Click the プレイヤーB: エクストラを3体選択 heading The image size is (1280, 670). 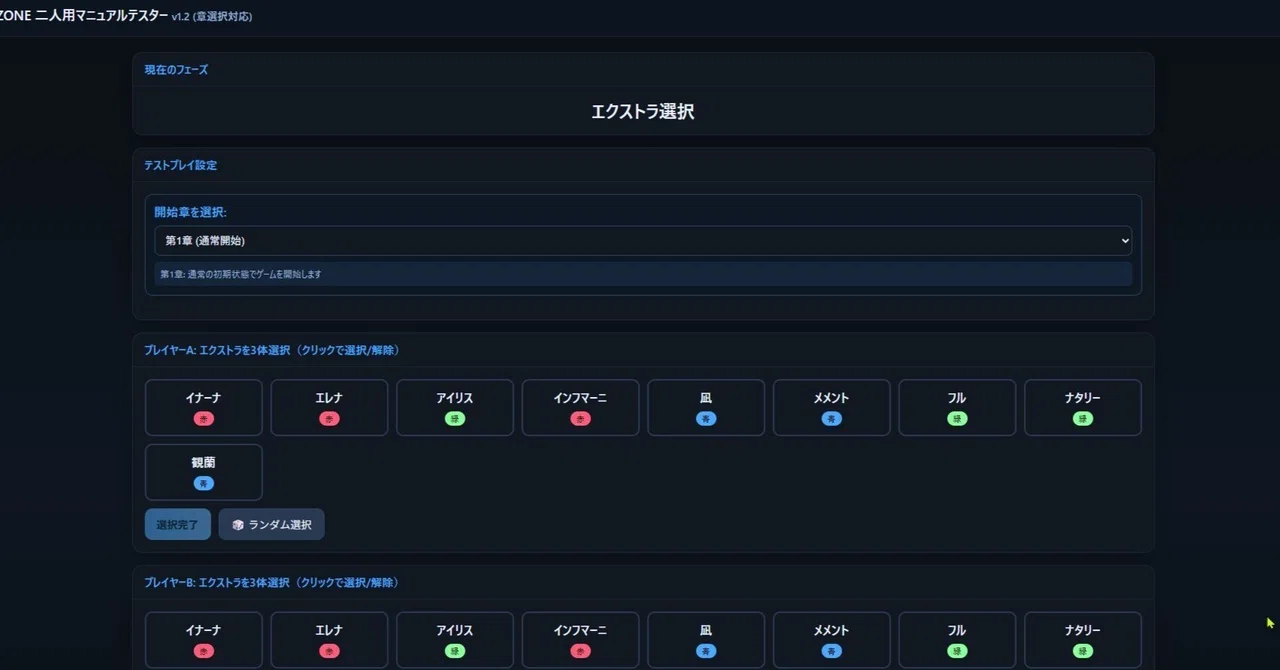coord(272,583)
